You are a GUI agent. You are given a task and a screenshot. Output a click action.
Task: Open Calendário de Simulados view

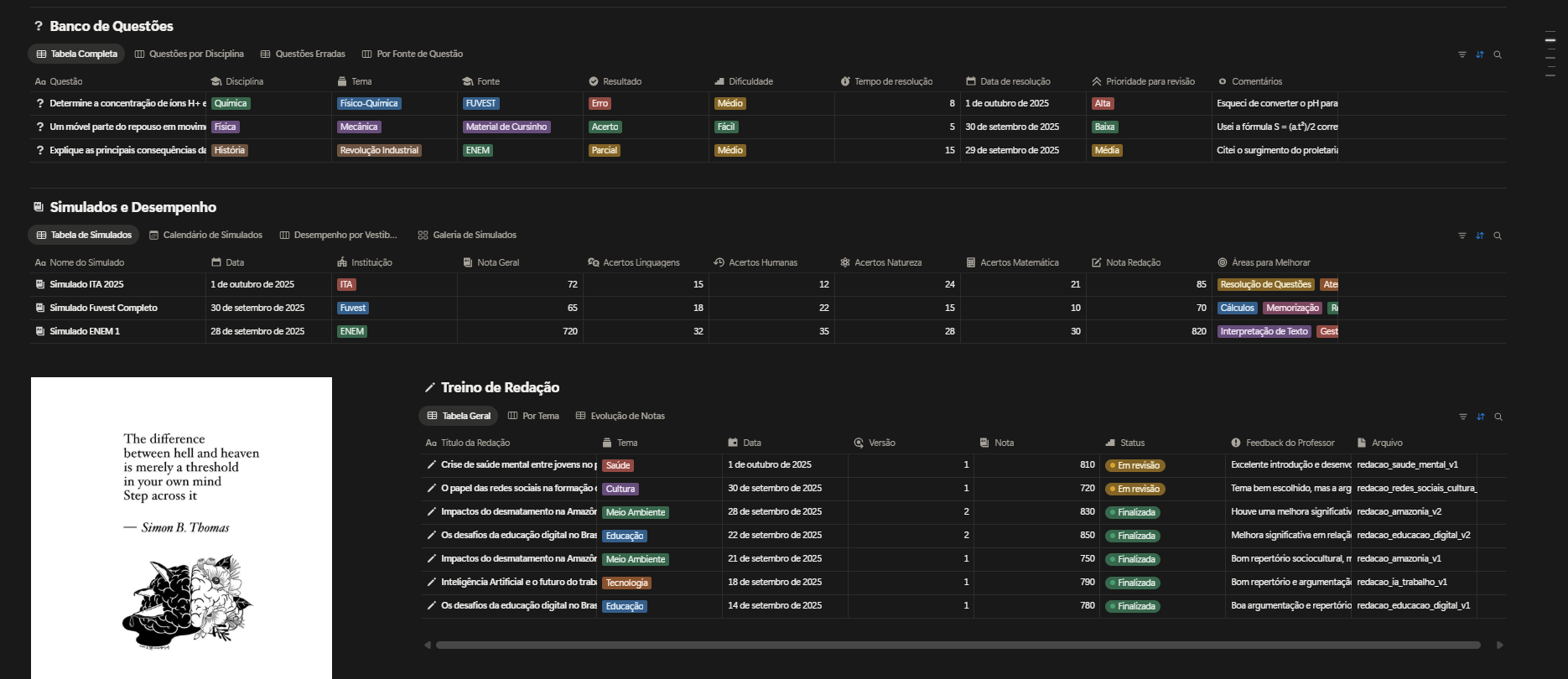tap(205, 236)
